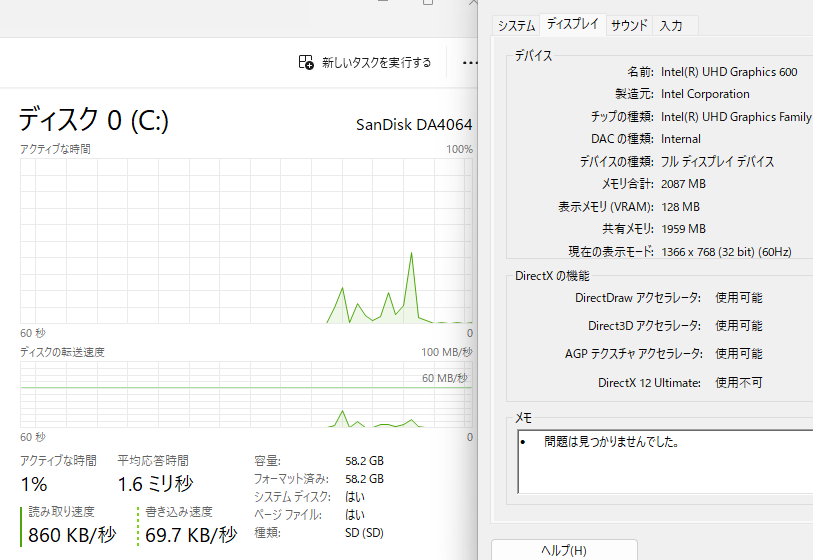Image resolution: width=813 pixels, height=560 pixels.
Task: Click the はい value beside ページ ファイル
Action: pos(355,515)
